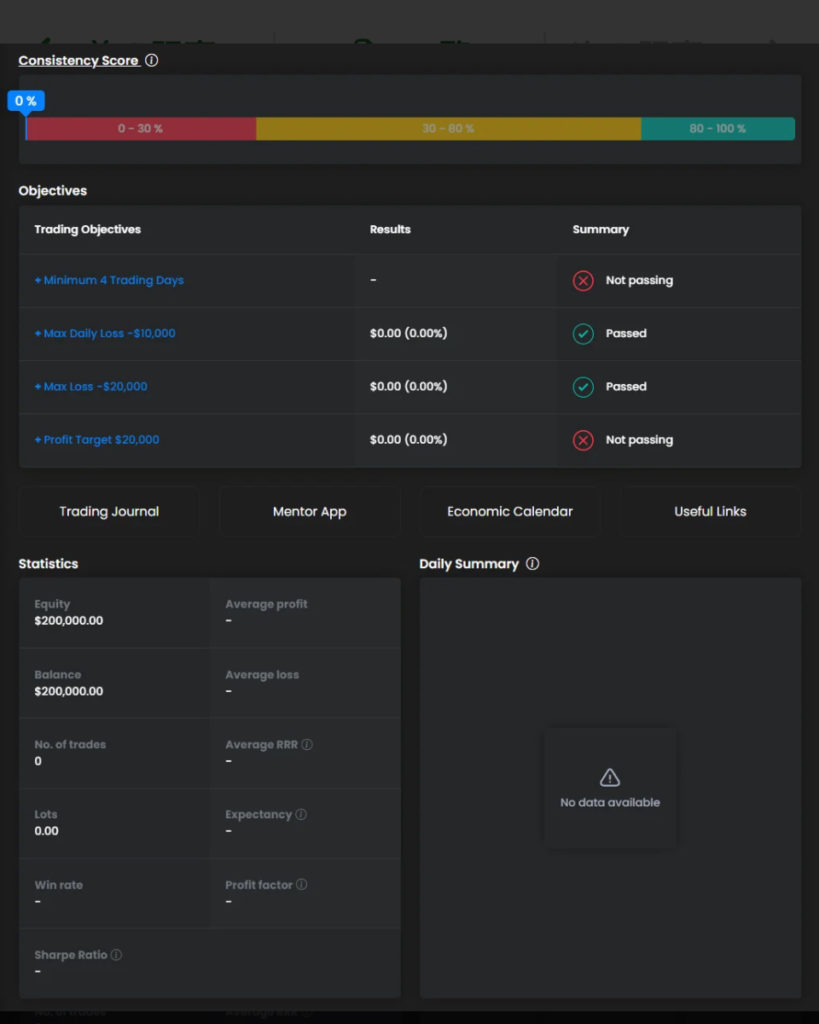Click the green check icon for Max Daily Loss

pyautogui.click(x=583, y=334)
